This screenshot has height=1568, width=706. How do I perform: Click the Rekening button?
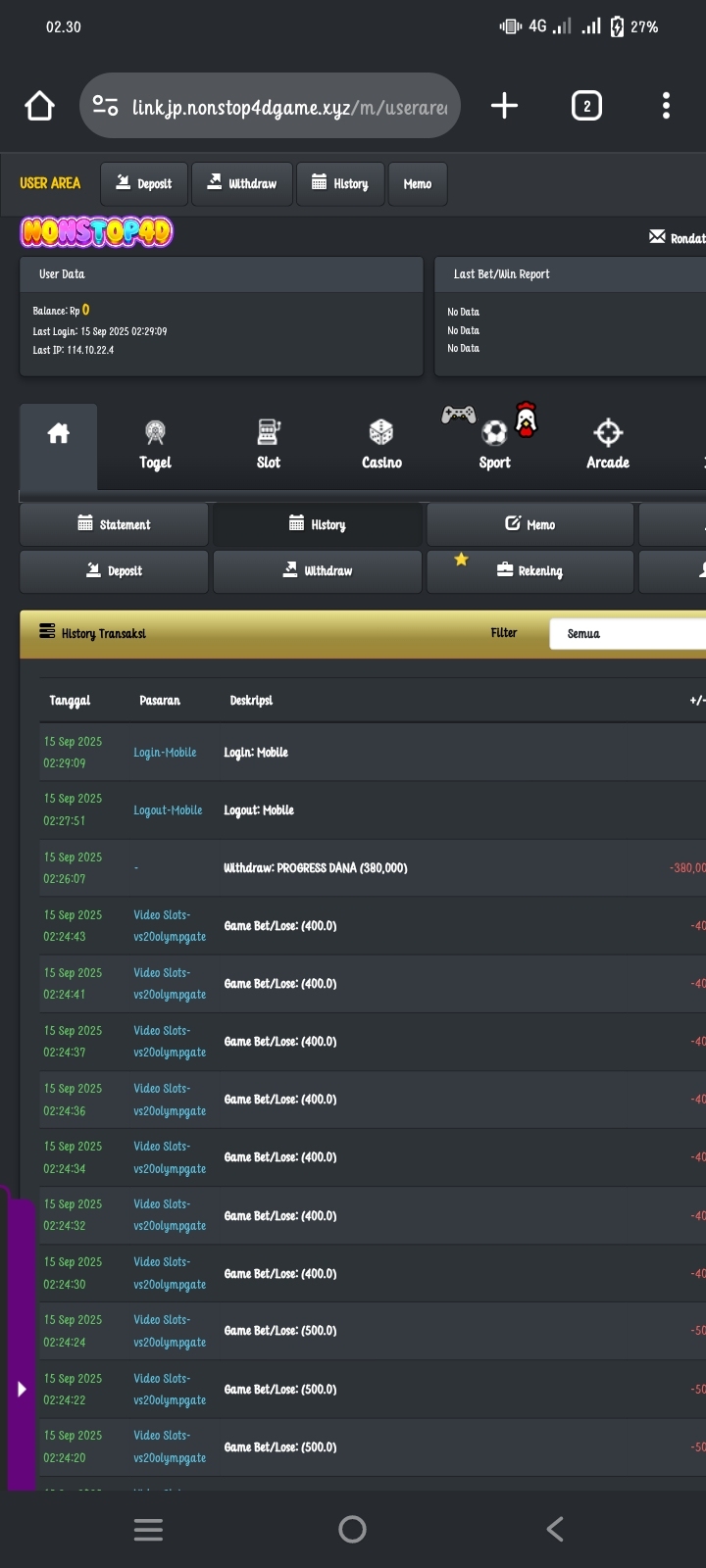(x=529, y=571)
